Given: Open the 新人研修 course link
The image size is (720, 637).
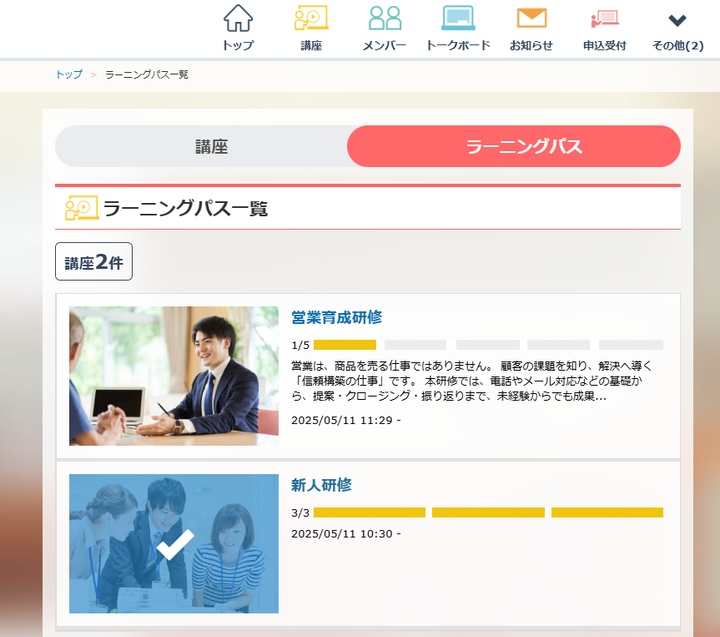Looking at the screenshot, I should coord(321,485).
